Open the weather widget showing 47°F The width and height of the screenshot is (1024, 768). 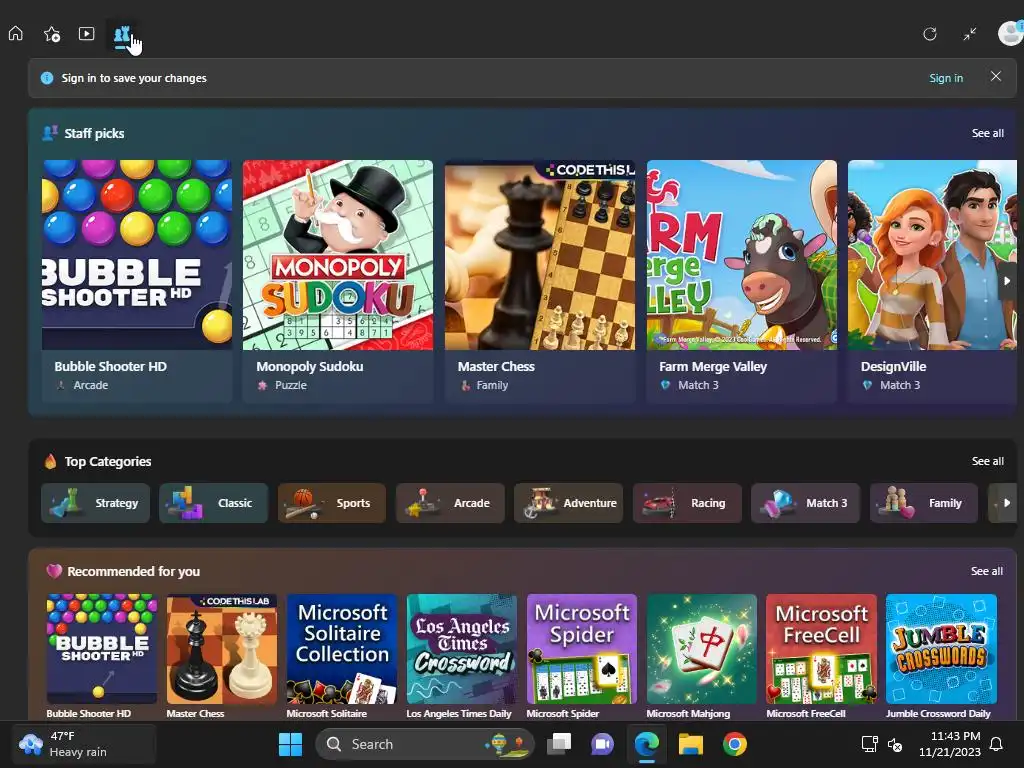pyautogui.click(x=84, y=744)
